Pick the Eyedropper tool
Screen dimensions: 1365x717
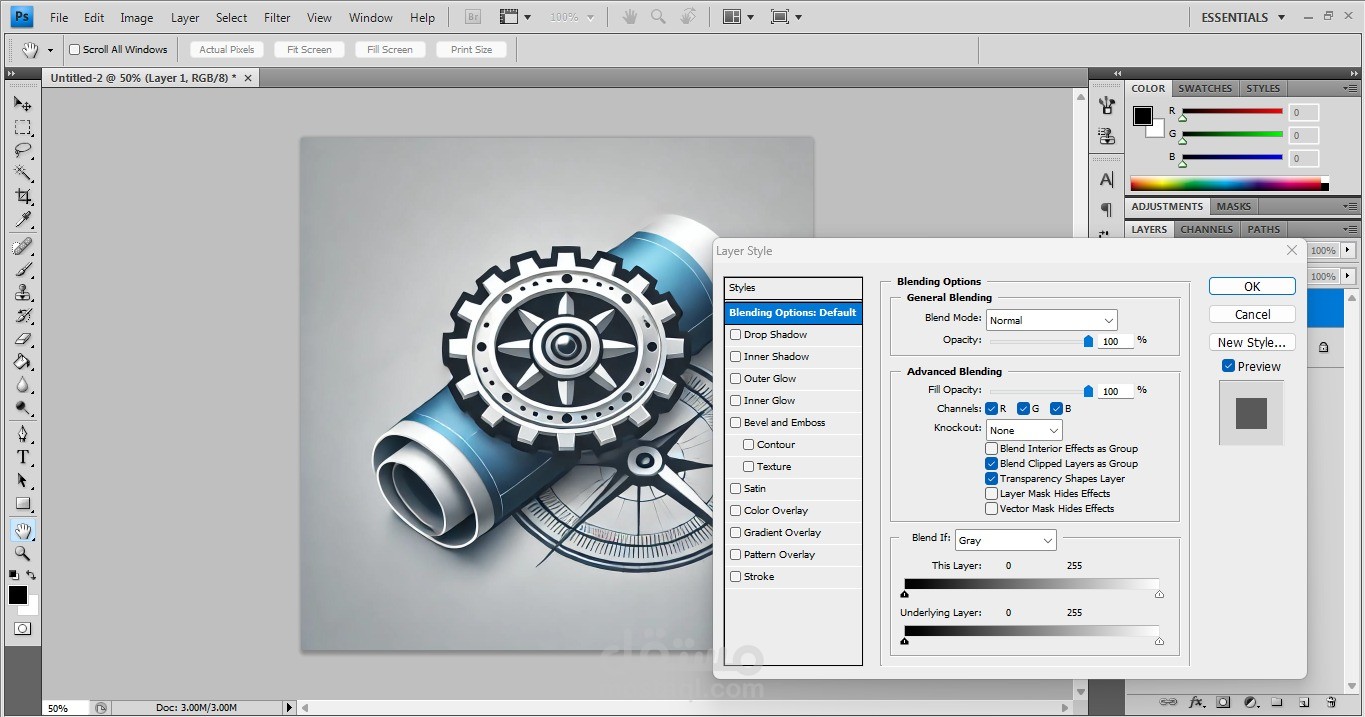[x=22, y=220]
